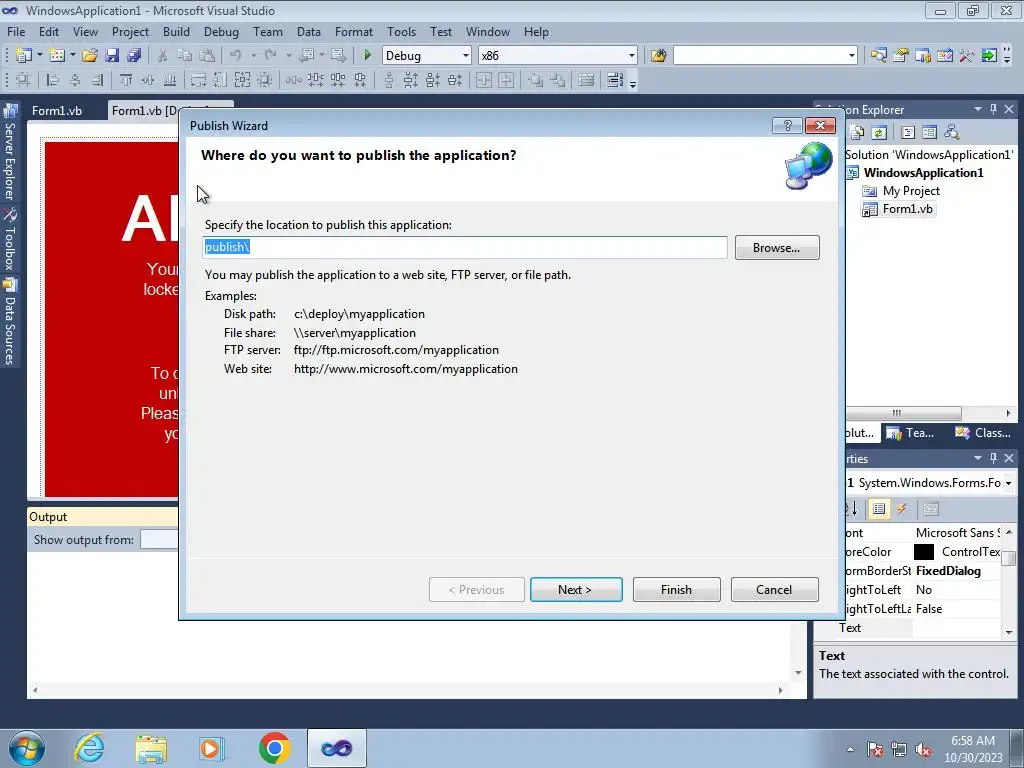Open the Debug menu
Screen dimensions: 1024x768
click(x=221, y=31)
